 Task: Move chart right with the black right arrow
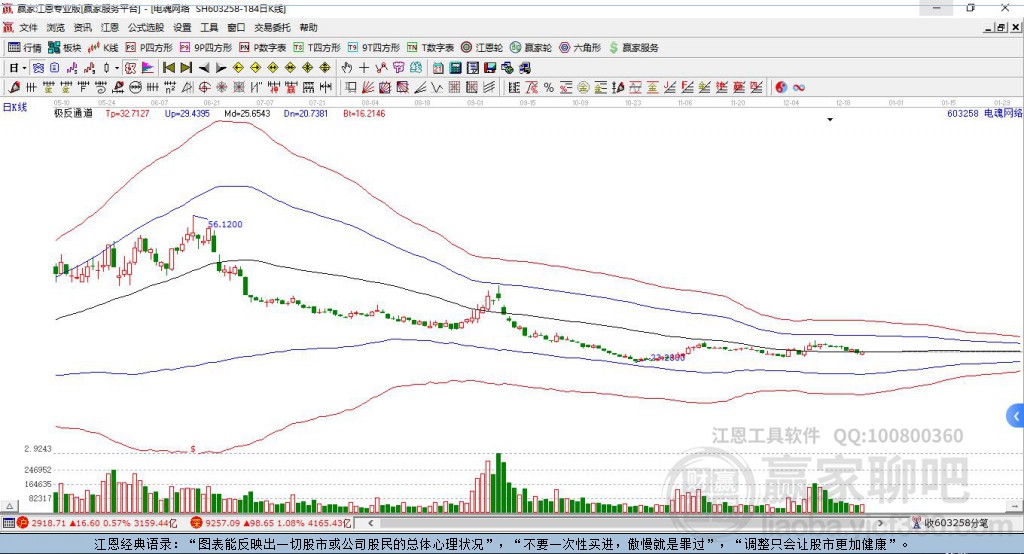[221, 68]
